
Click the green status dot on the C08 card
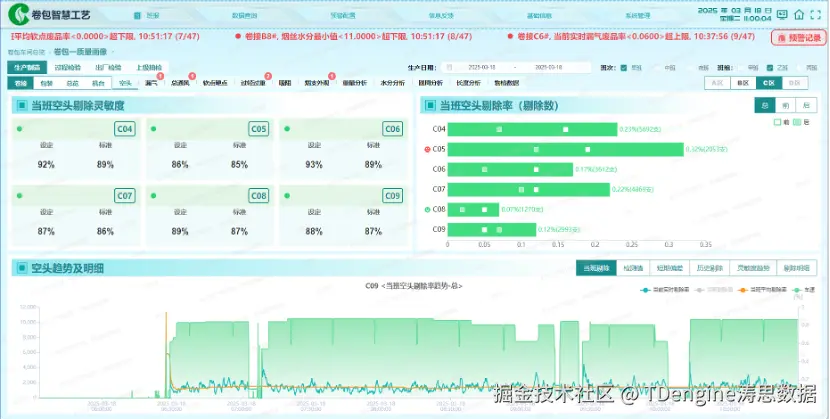154,195
